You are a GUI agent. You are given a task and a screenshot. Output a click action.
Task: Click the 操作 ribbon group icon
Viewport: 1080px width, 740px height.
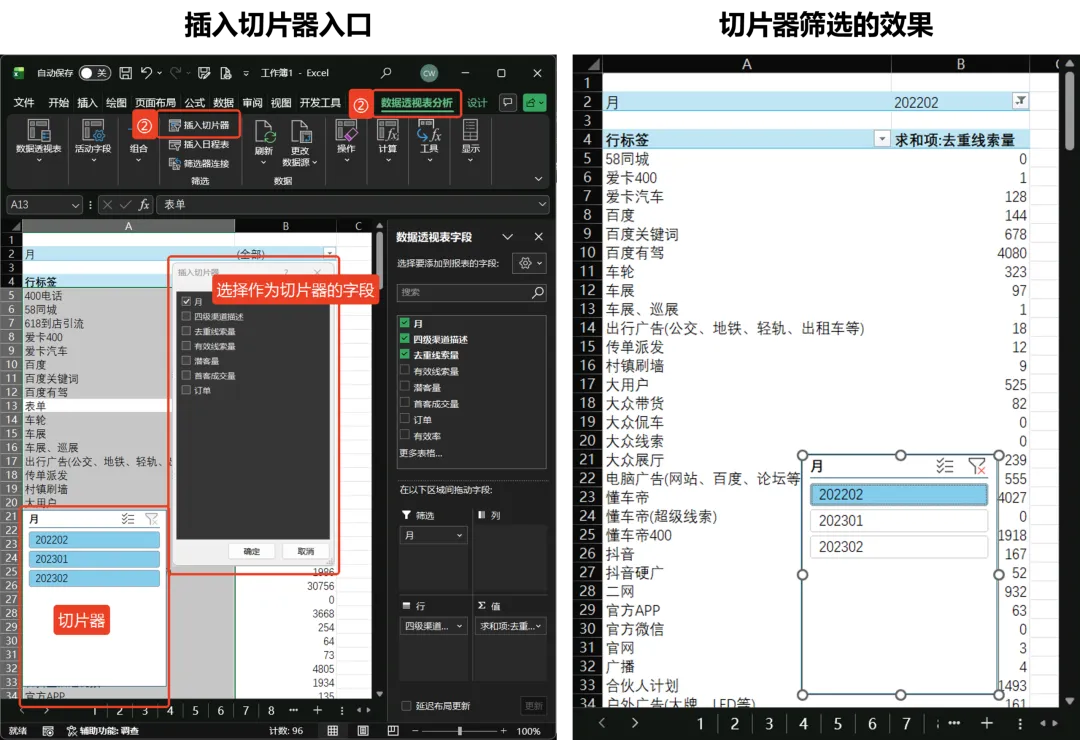[x=346, y=130]
